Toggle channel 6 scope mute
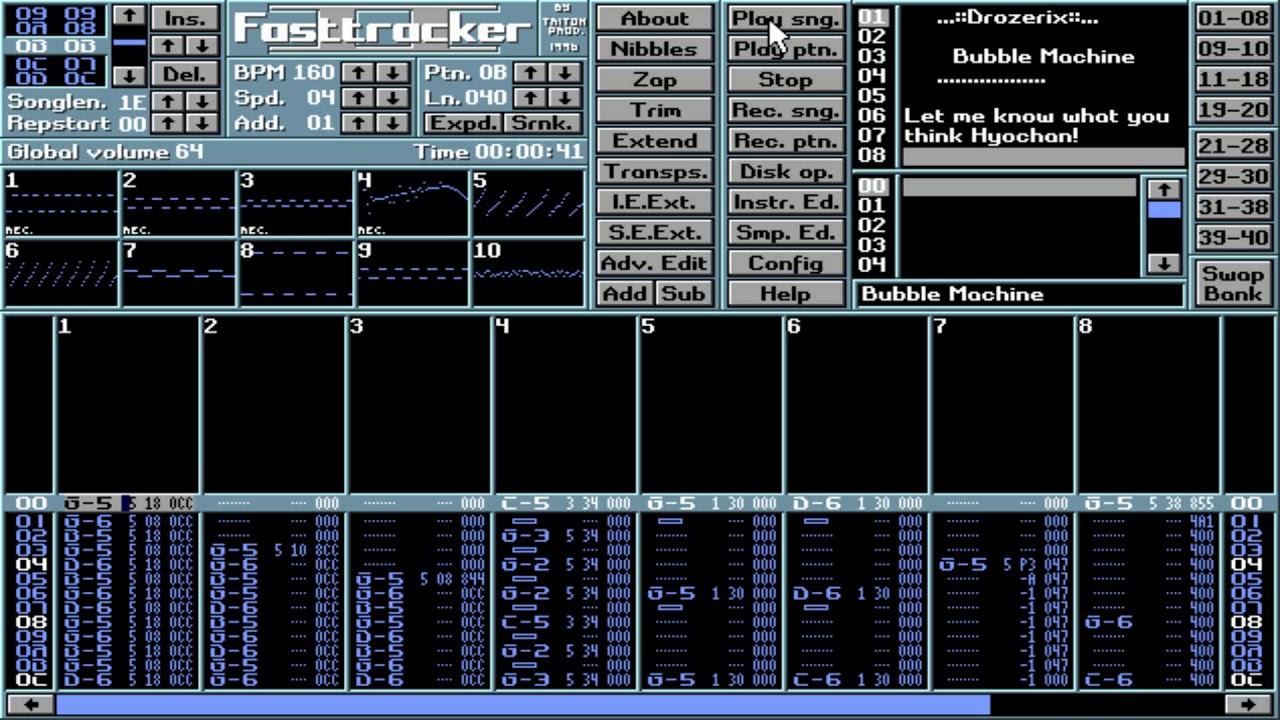Viewport: 1280px width, 720px height. tap(60, 273)
